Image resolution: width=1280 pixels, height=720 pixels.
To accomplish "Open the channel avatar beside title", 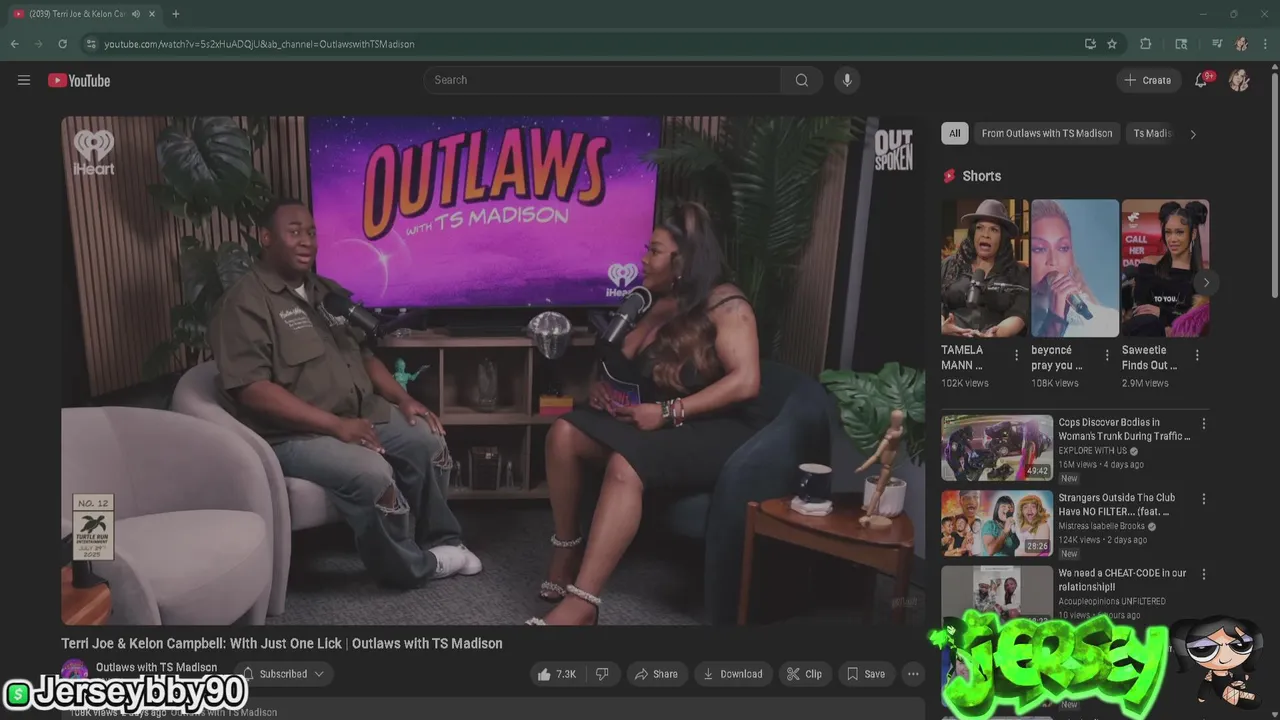I will [75, 673].
